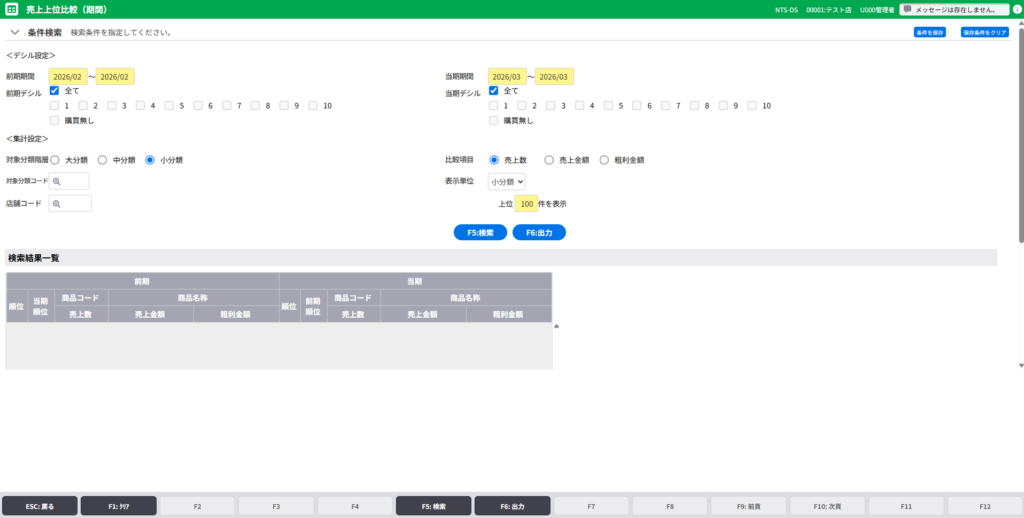Select the 小分類 radio button
Image resolution: width=1024 pixels, height=518 pixels.
click(150, 160)
